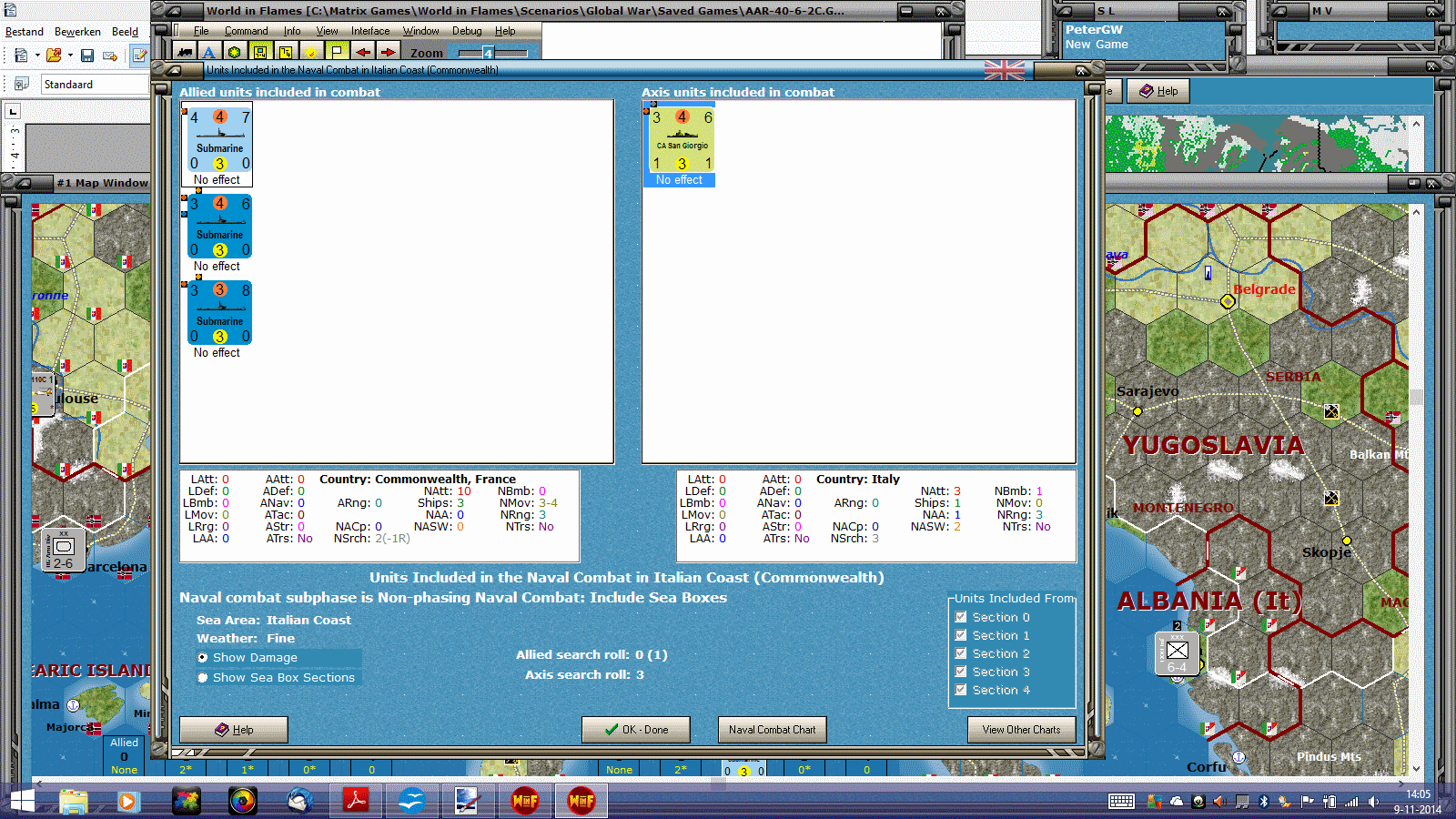Click the View Other Charts button
The image size is (1456, 819).
[x=1021, y=730]
